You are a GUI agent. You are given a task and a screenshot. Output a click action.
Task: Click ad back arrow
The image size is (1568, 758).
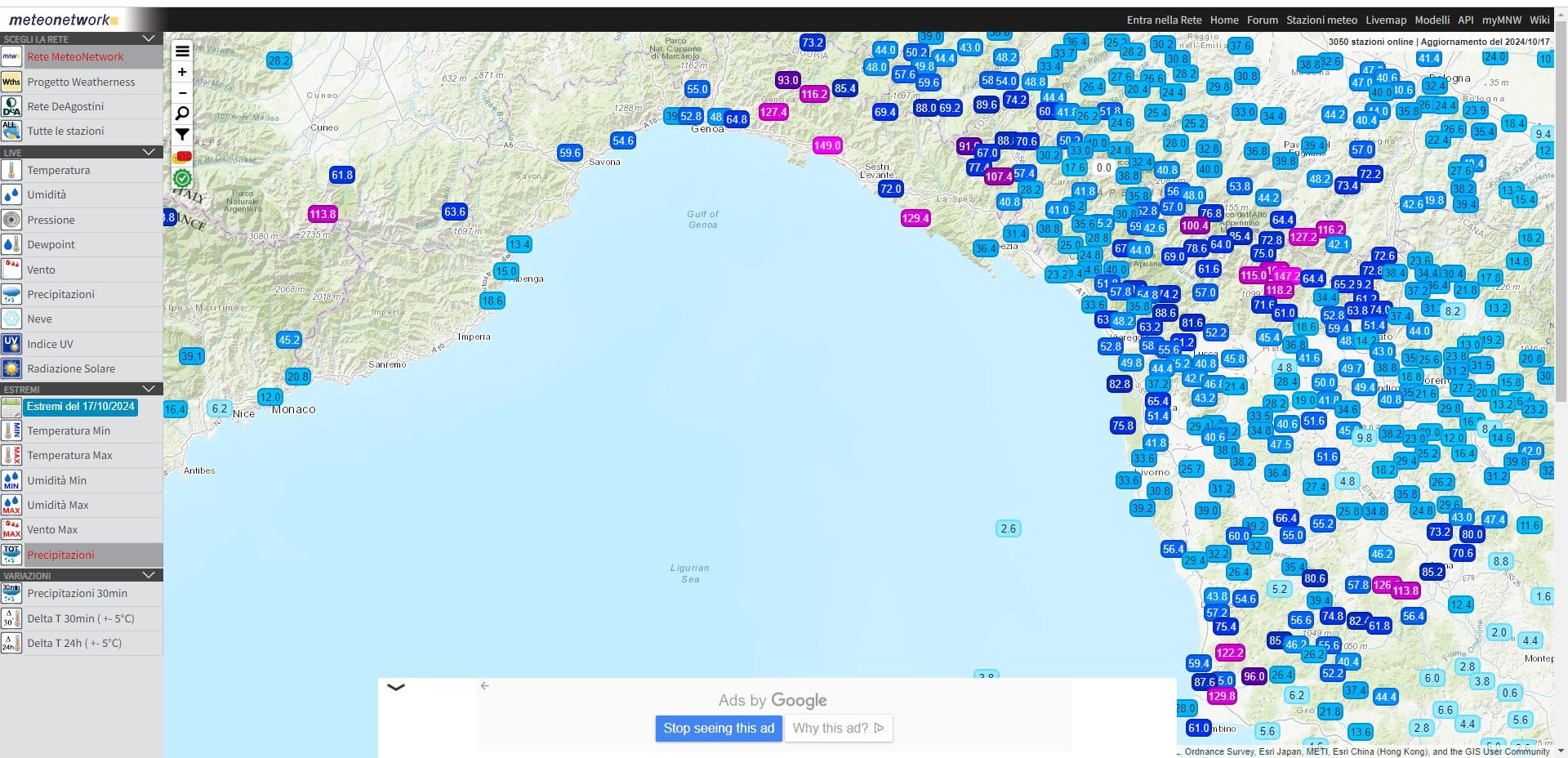484,686
